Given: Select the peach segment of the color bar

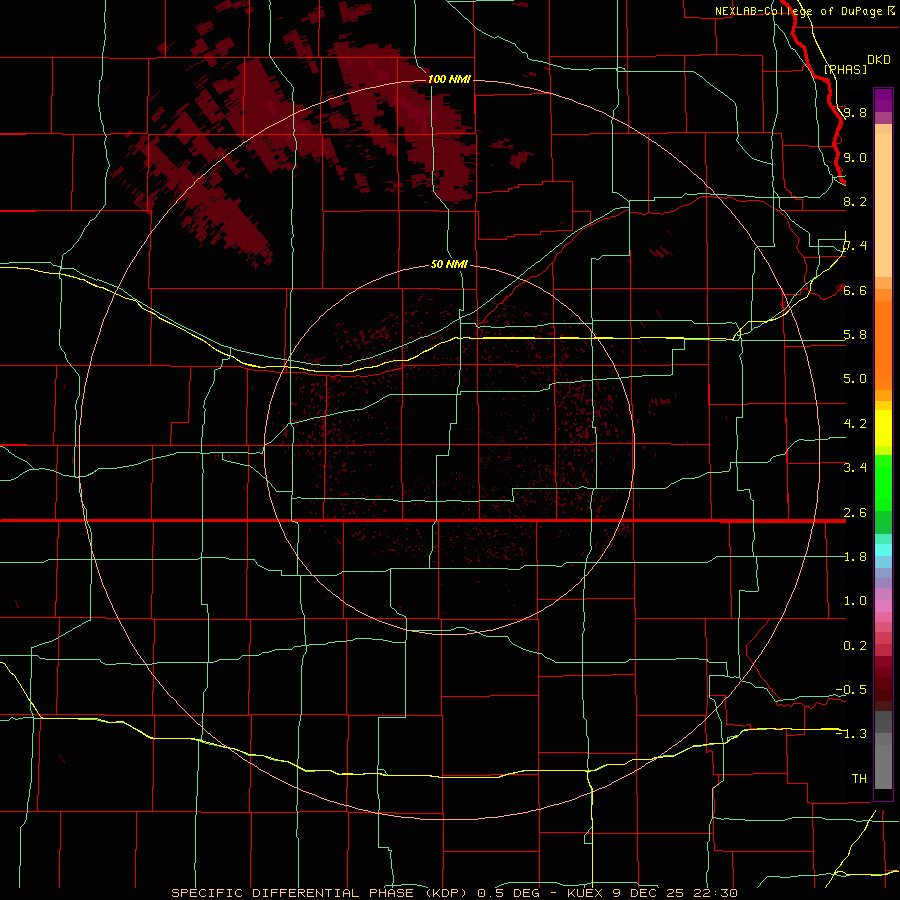Looking at the screenshot, I should (x=883, y=205).
